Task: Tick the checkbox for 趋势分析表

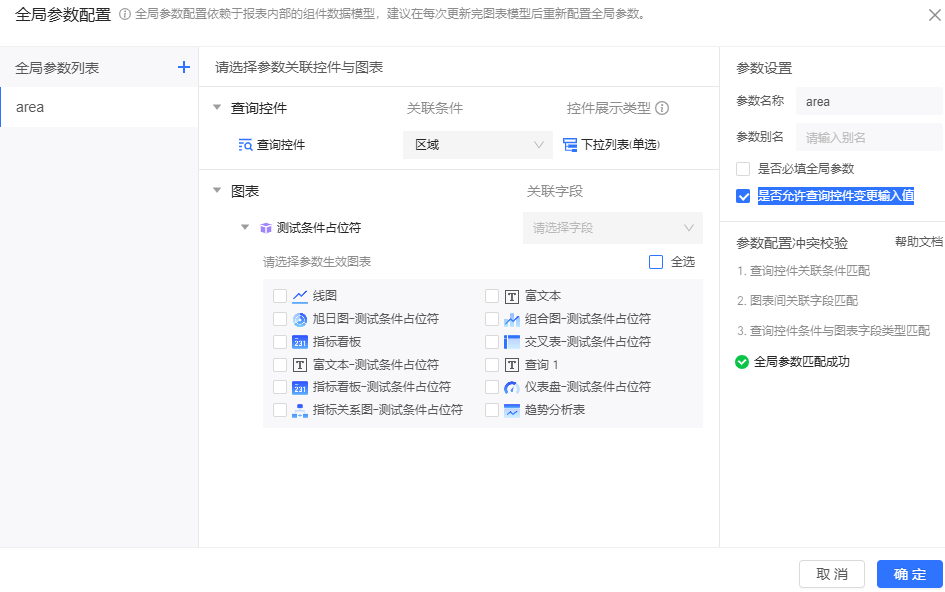Action: pos(491,410)
